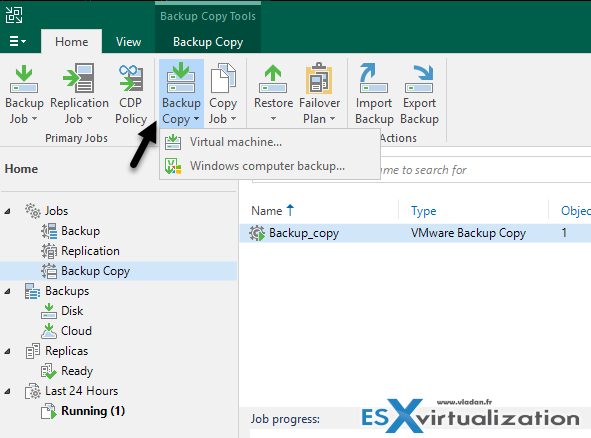
Task: Sort by the Type column header
Action: click(x=424, y=211)
